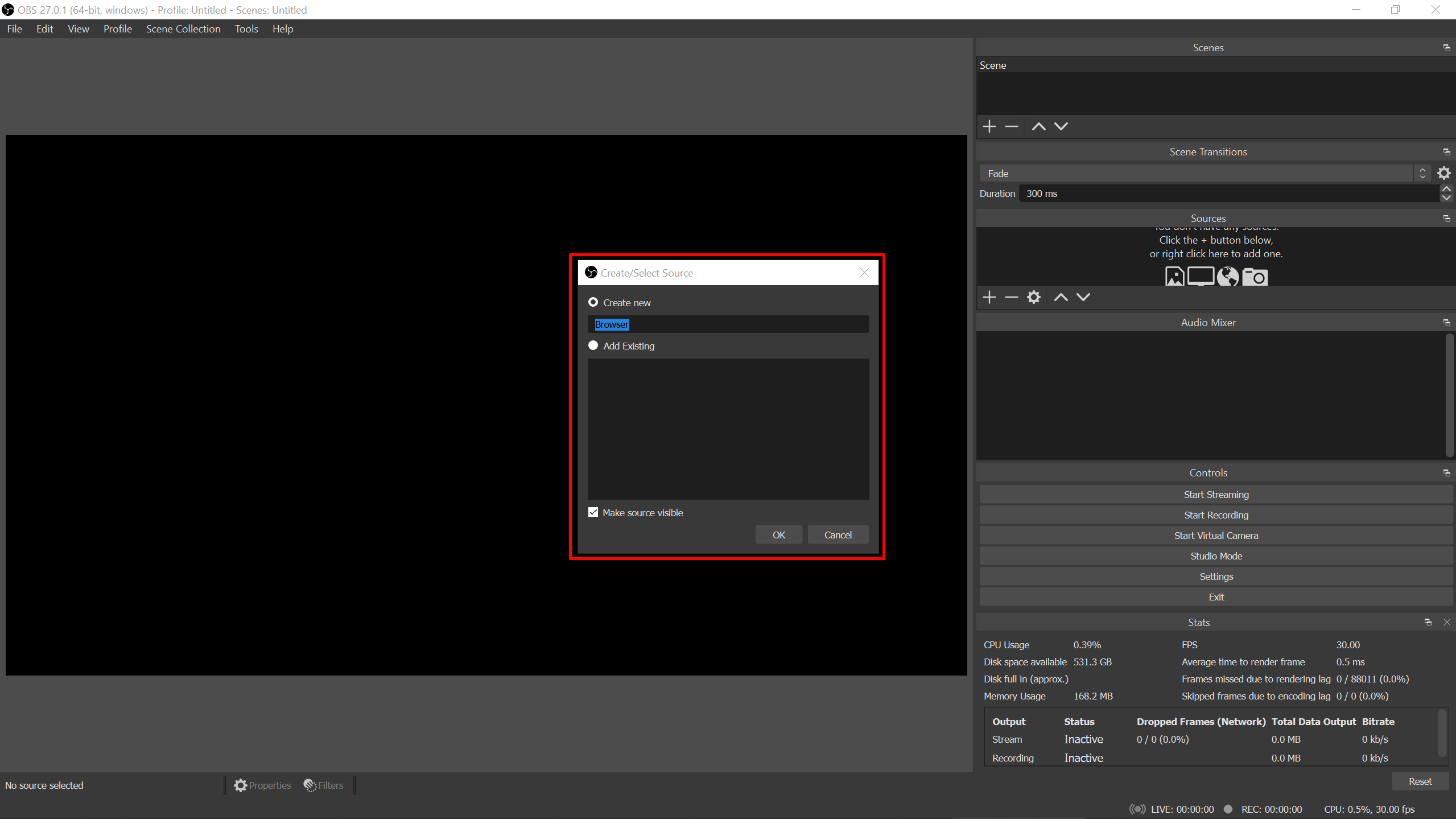Click Exit button in Controls

(1216, 597)
